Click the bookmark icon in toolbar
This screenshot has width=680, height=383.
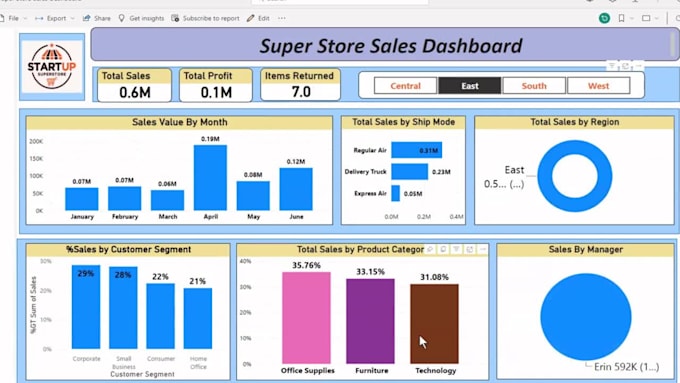pos(621,18)
